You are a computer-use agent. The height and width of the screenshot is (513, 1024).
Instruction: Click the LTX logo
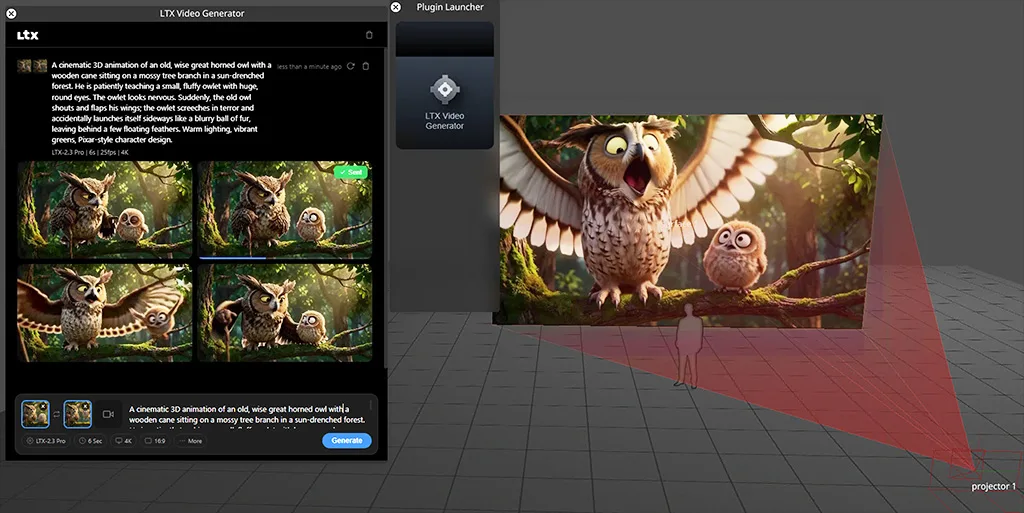pos(28,35)
